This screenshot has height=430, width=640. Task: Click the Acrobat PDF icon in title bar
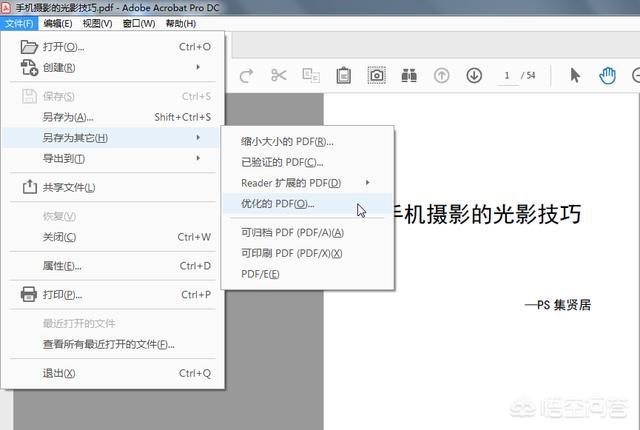[6, 7]
